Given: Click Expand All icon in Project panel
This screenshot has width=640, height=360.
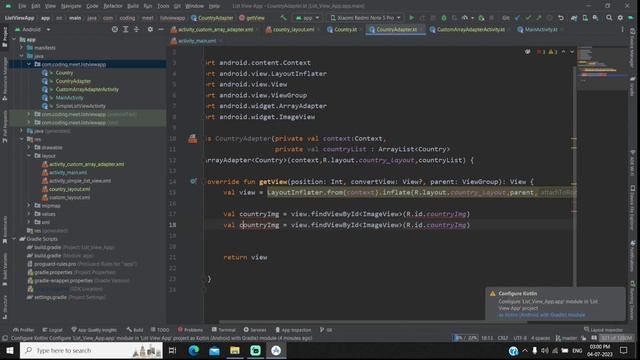Looking at the screenshot, I should [125, 29].
